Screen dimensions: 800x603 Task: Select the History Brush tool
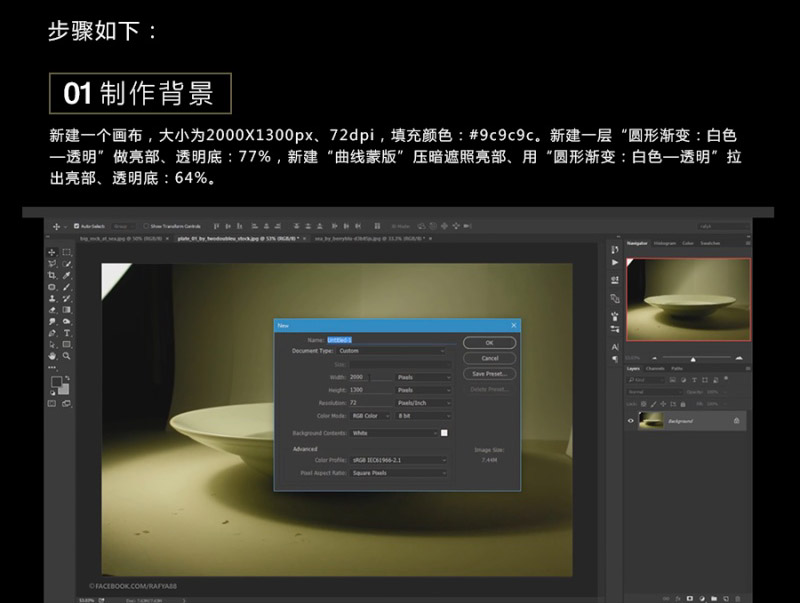point(66,298)
